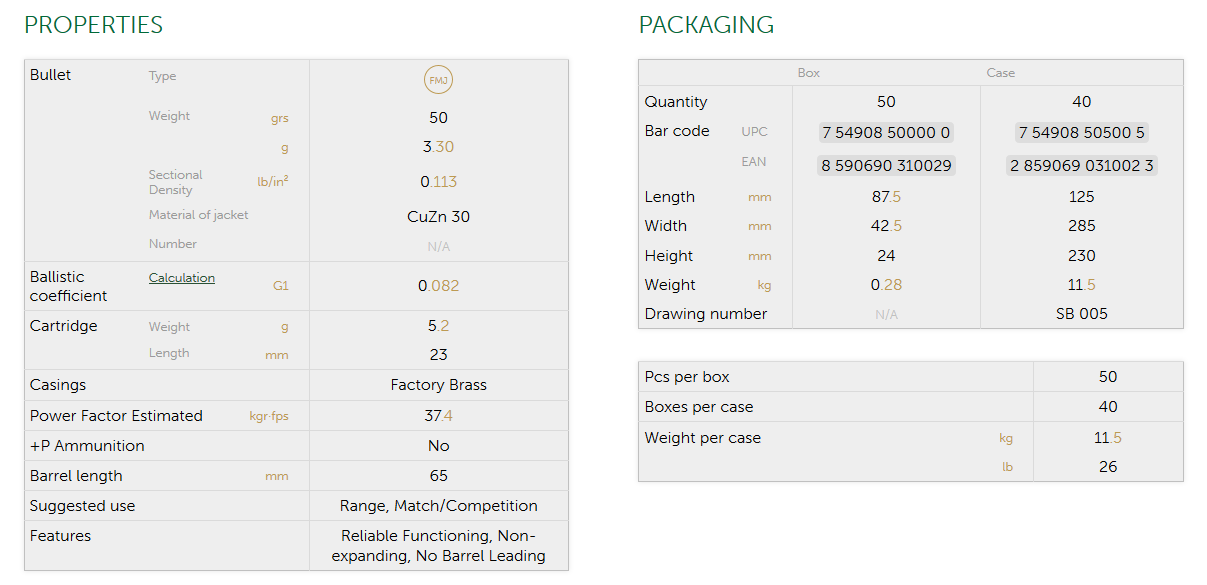1207x585 pixels.
Task: Click the FMJ bullet type icon
Action: (438, 80)
